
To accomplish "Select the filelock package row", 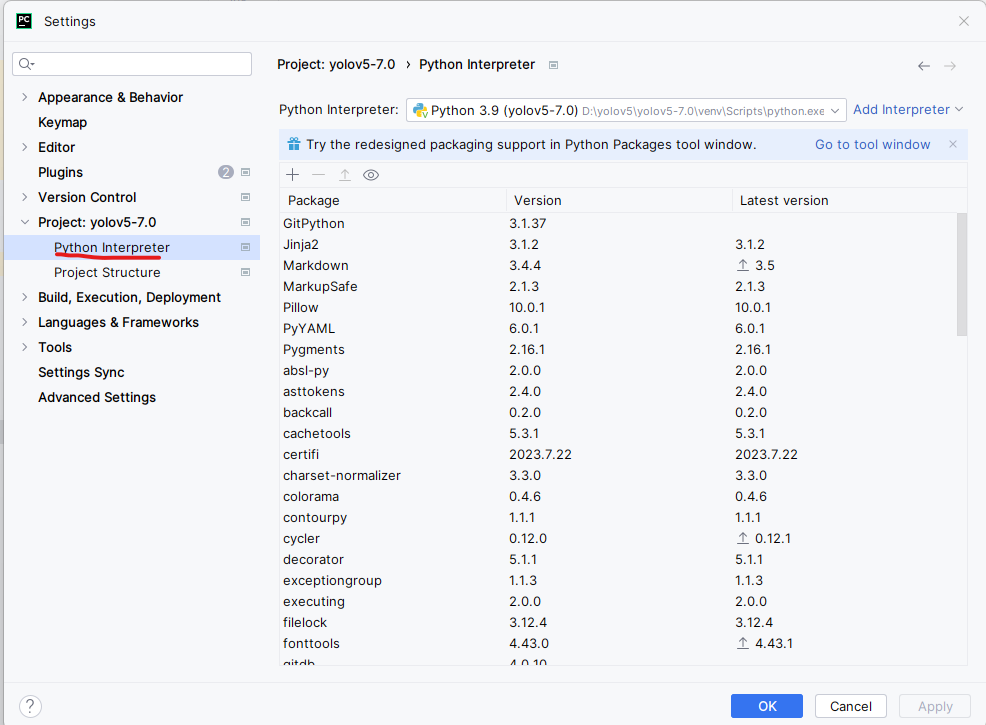I will pos(618,623).
